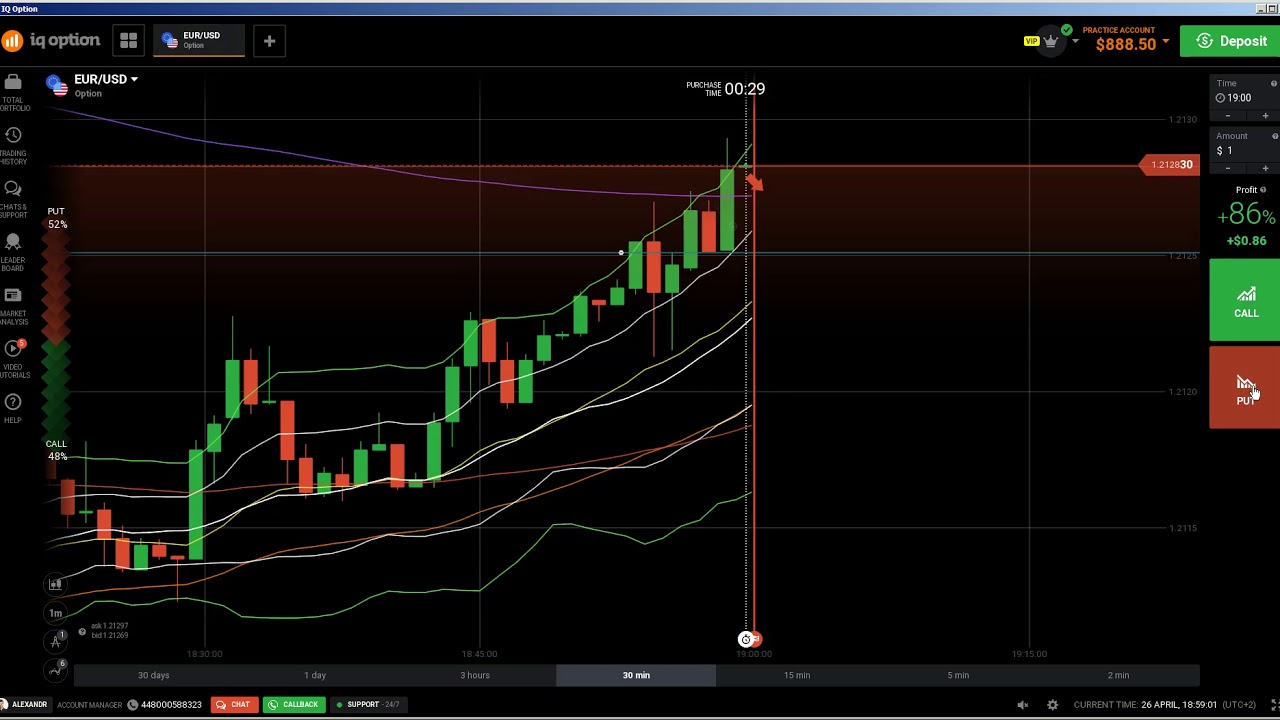Expand the VIP status dropdown arrow

pos(1075,42)
